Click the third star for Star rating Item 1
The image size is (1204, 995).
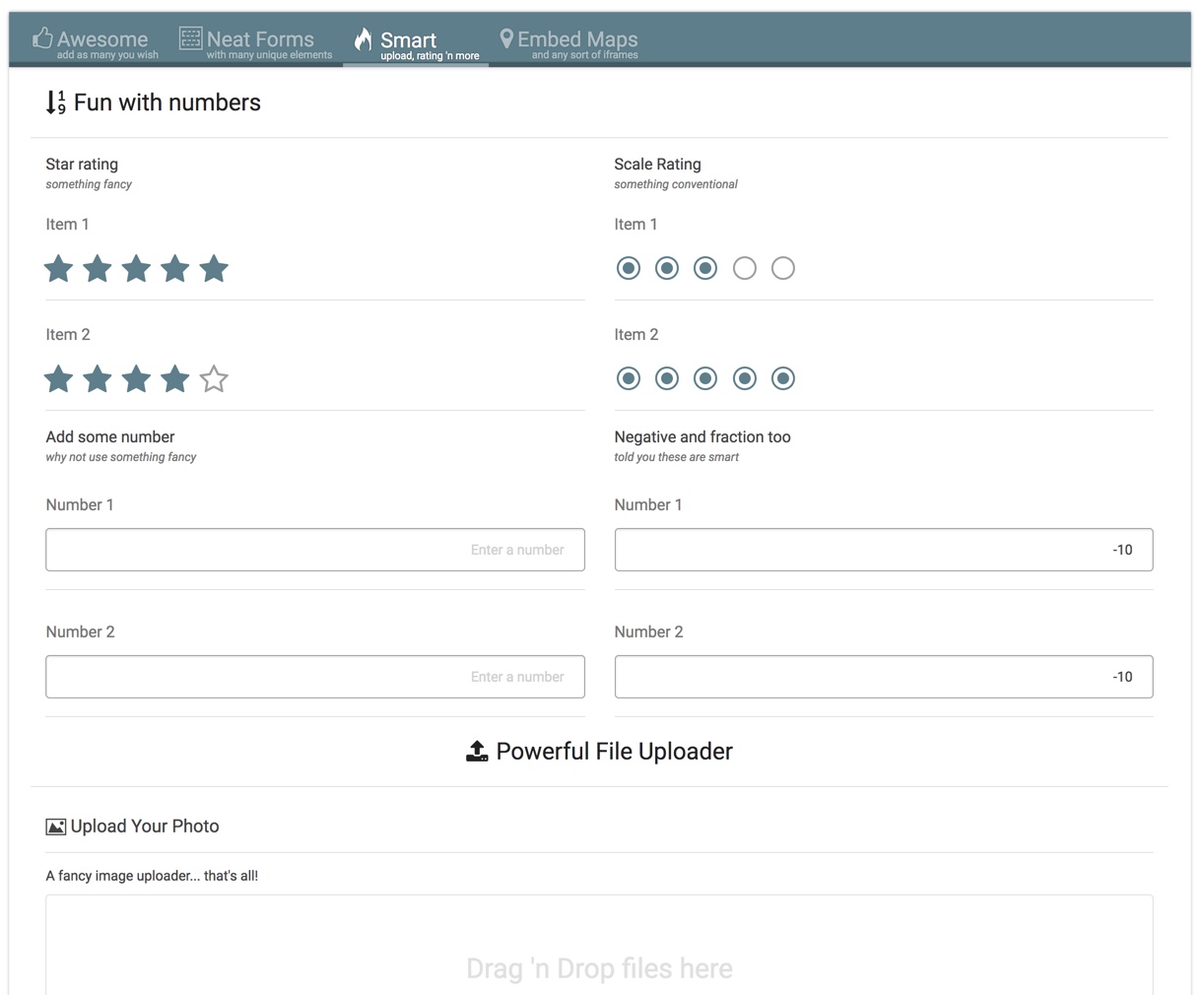136,268
